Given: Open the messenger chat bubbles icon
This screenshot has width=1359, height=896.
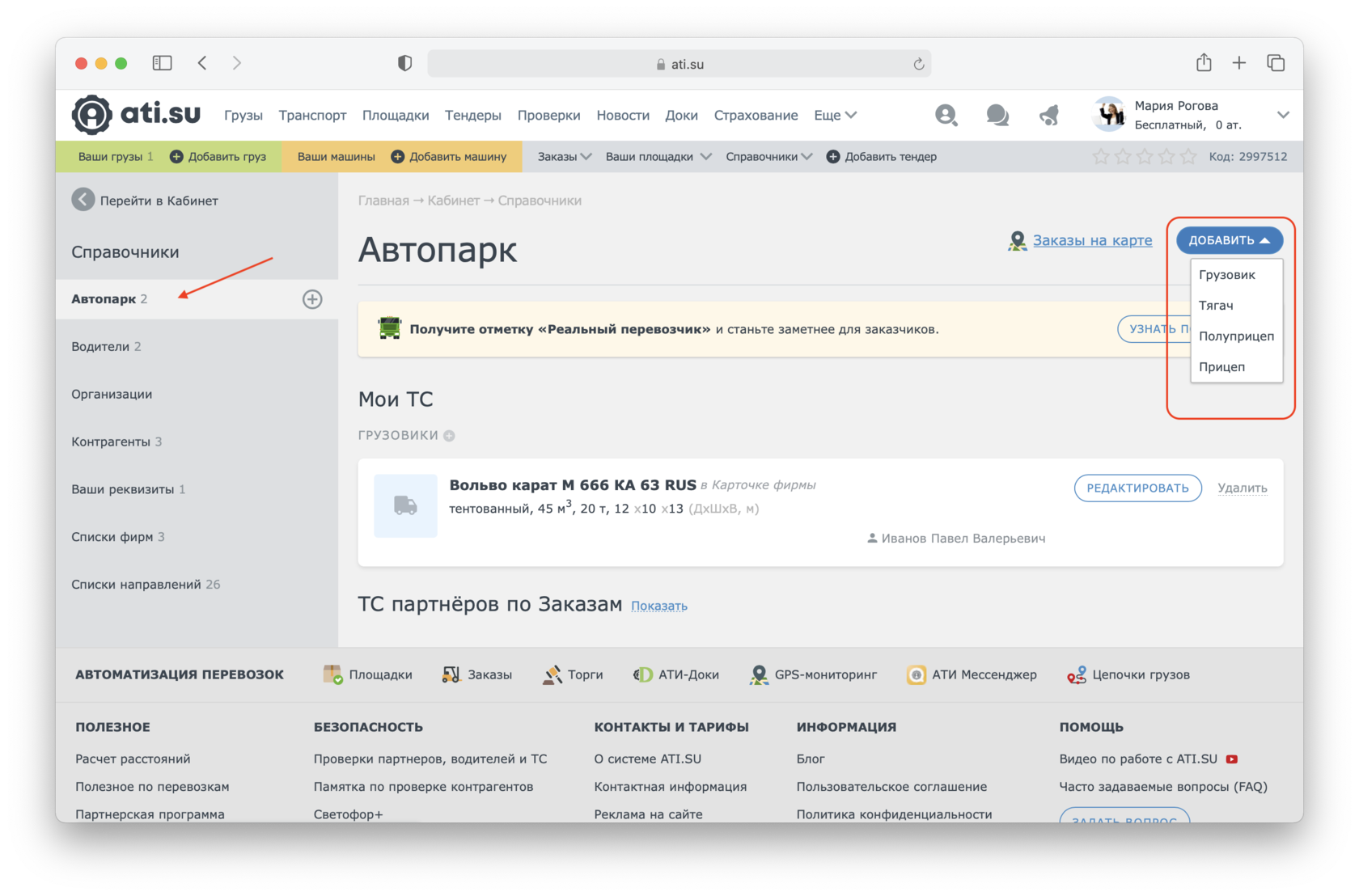Looking at the screenshot, I should (x=997, y=115).
